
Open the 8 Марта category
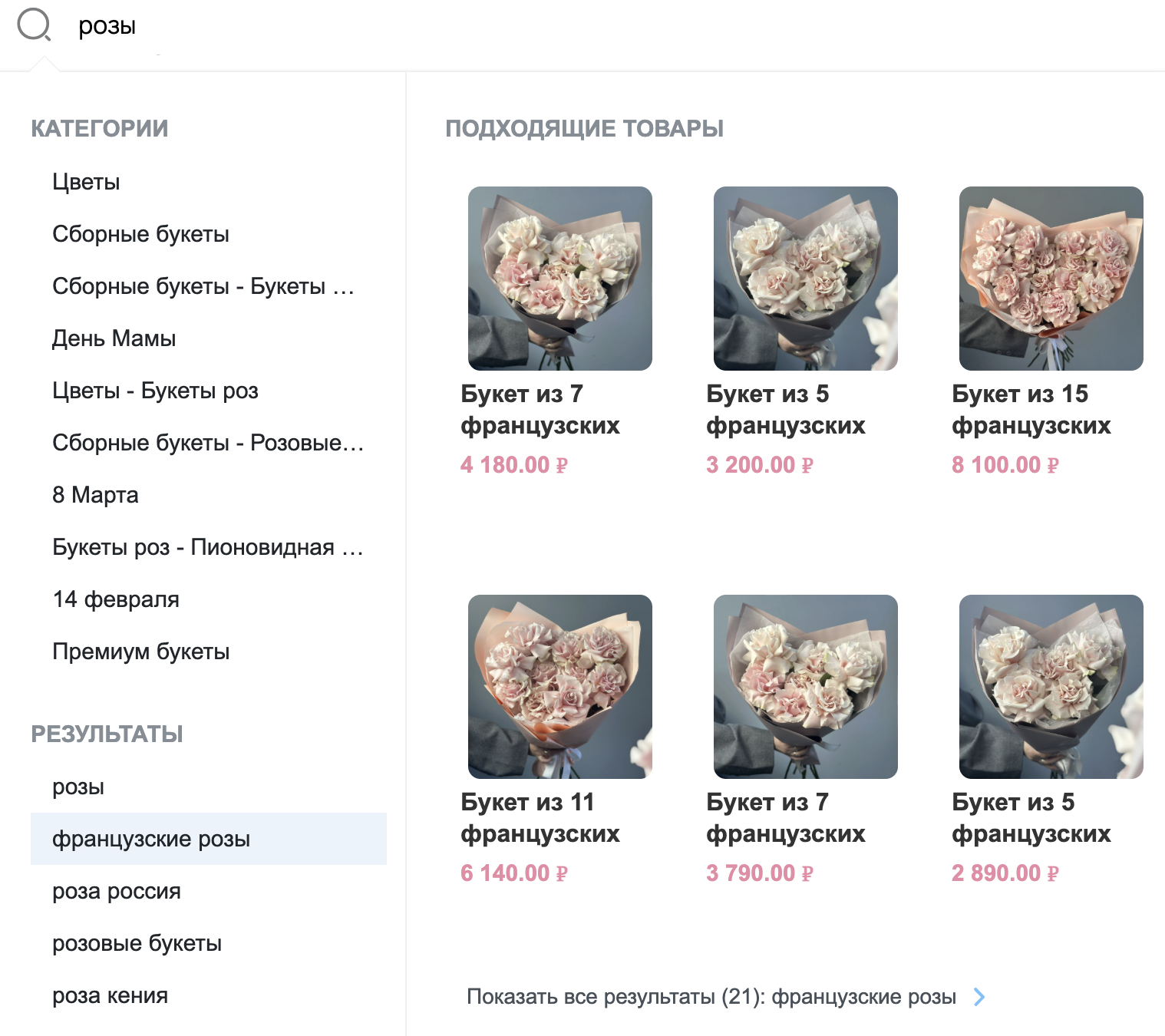[x=95, y=495]
